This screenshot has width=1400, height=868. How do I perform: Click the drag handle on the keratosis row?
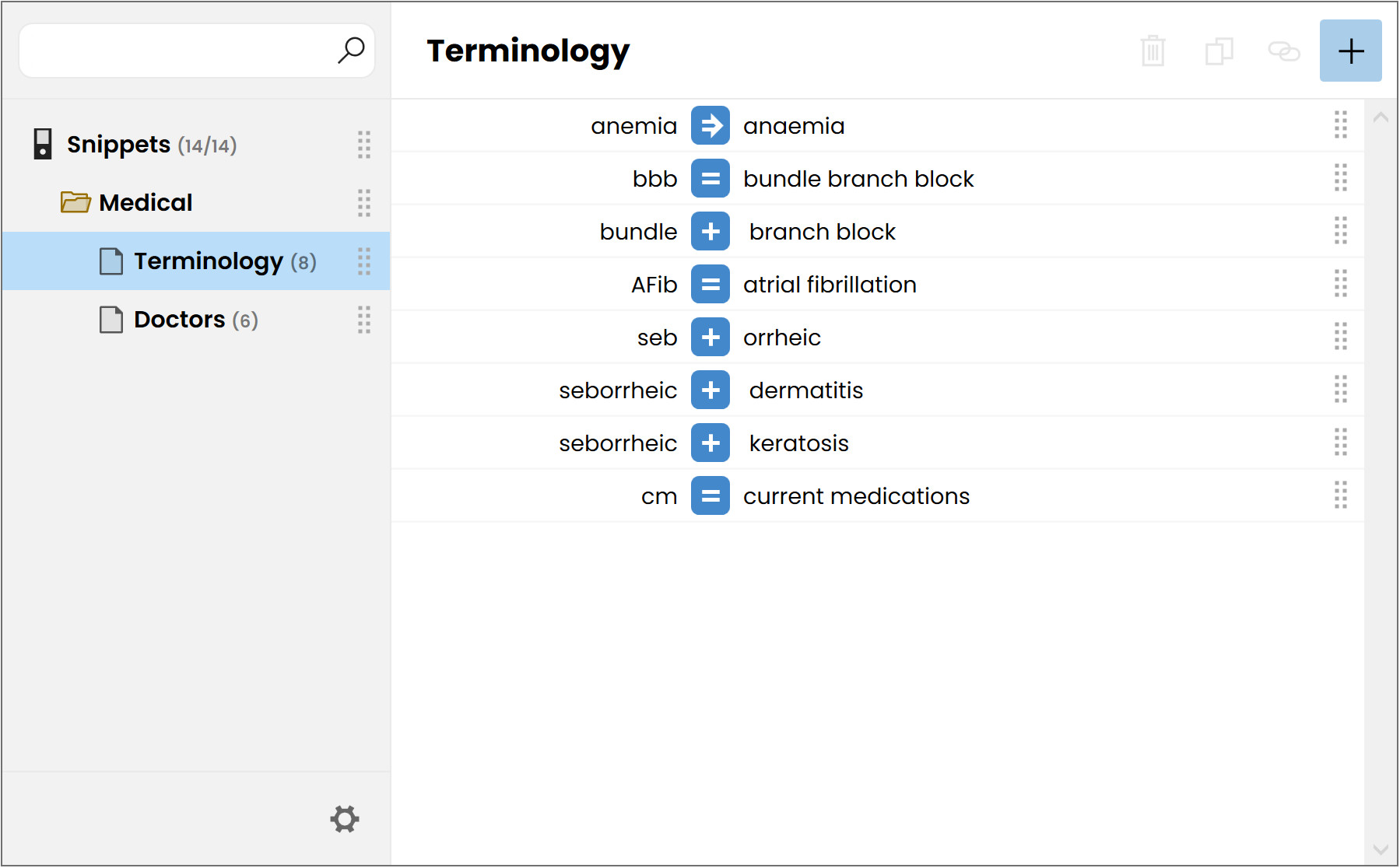[x=1340, y=443]
